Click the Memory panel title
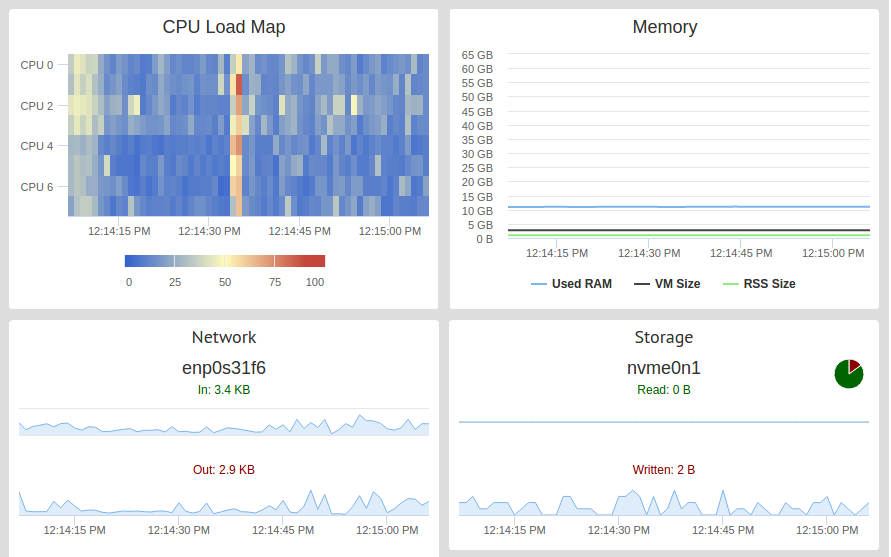The image size is (891, 557). tap(664, 27)
